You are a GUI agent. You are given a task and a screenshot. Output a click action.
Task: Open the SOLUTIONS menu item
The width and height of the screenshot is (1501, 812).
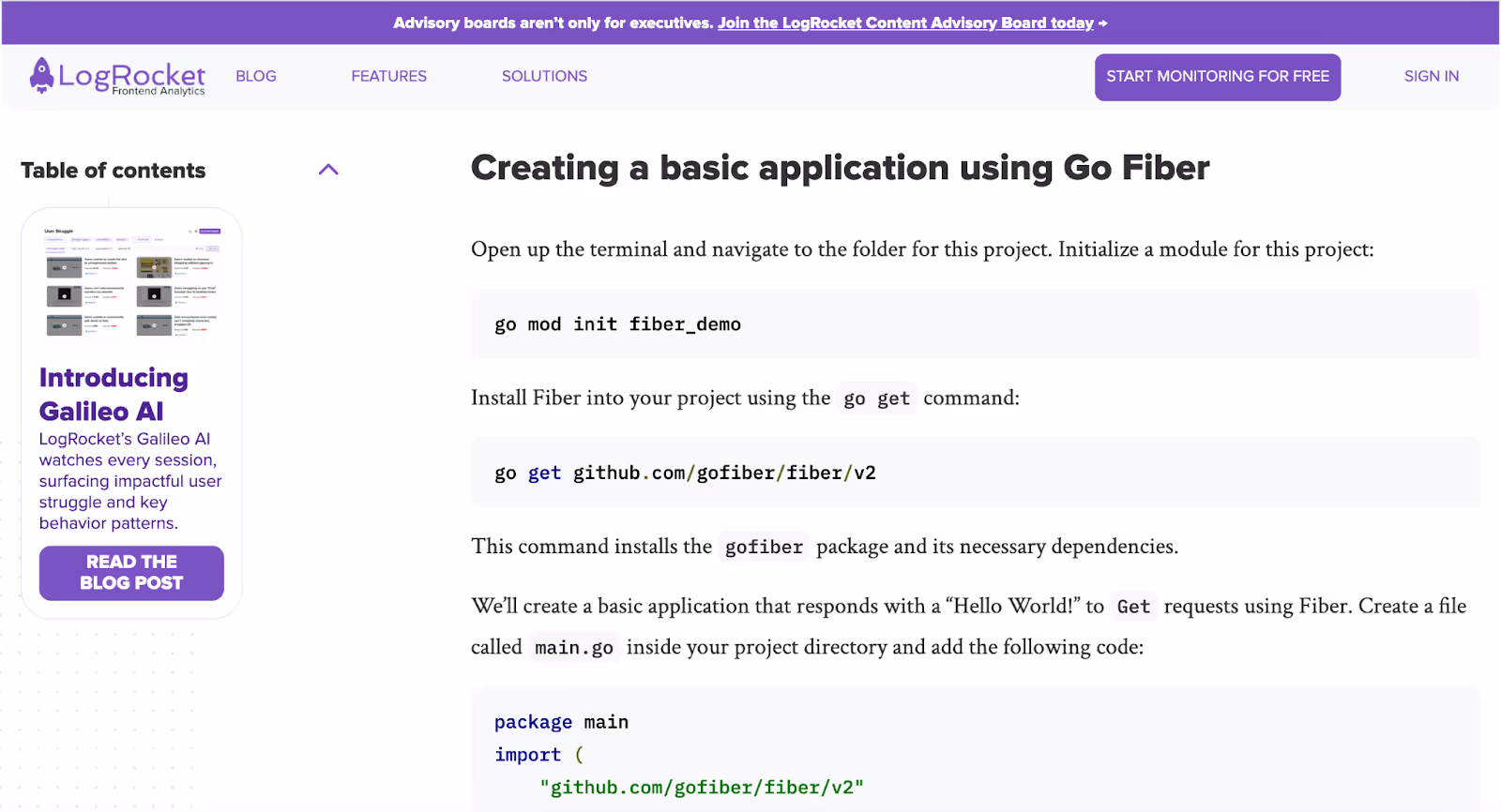544,76
